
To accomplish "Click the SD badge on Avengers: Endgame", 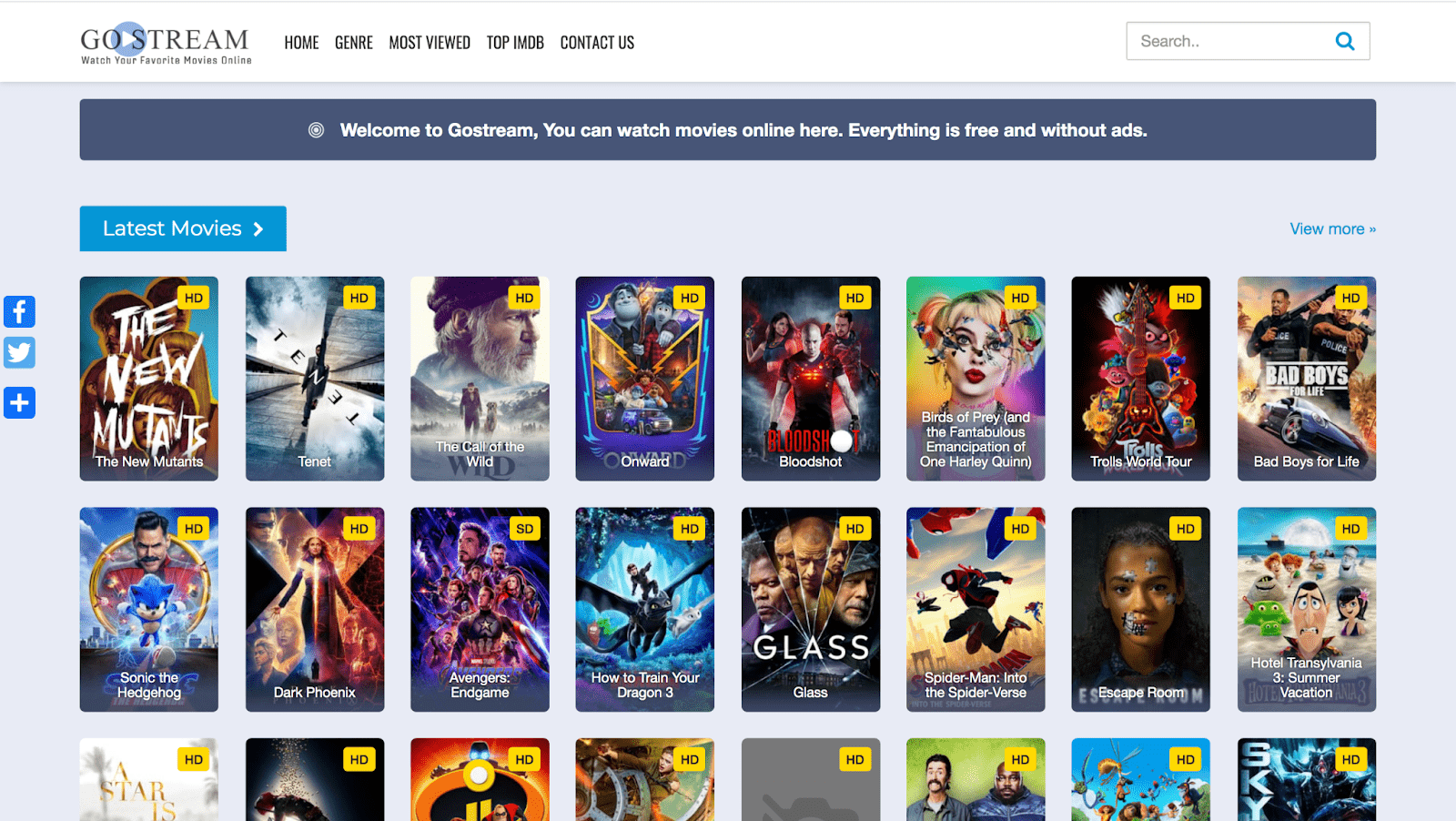I will click(x=525, y=529).
